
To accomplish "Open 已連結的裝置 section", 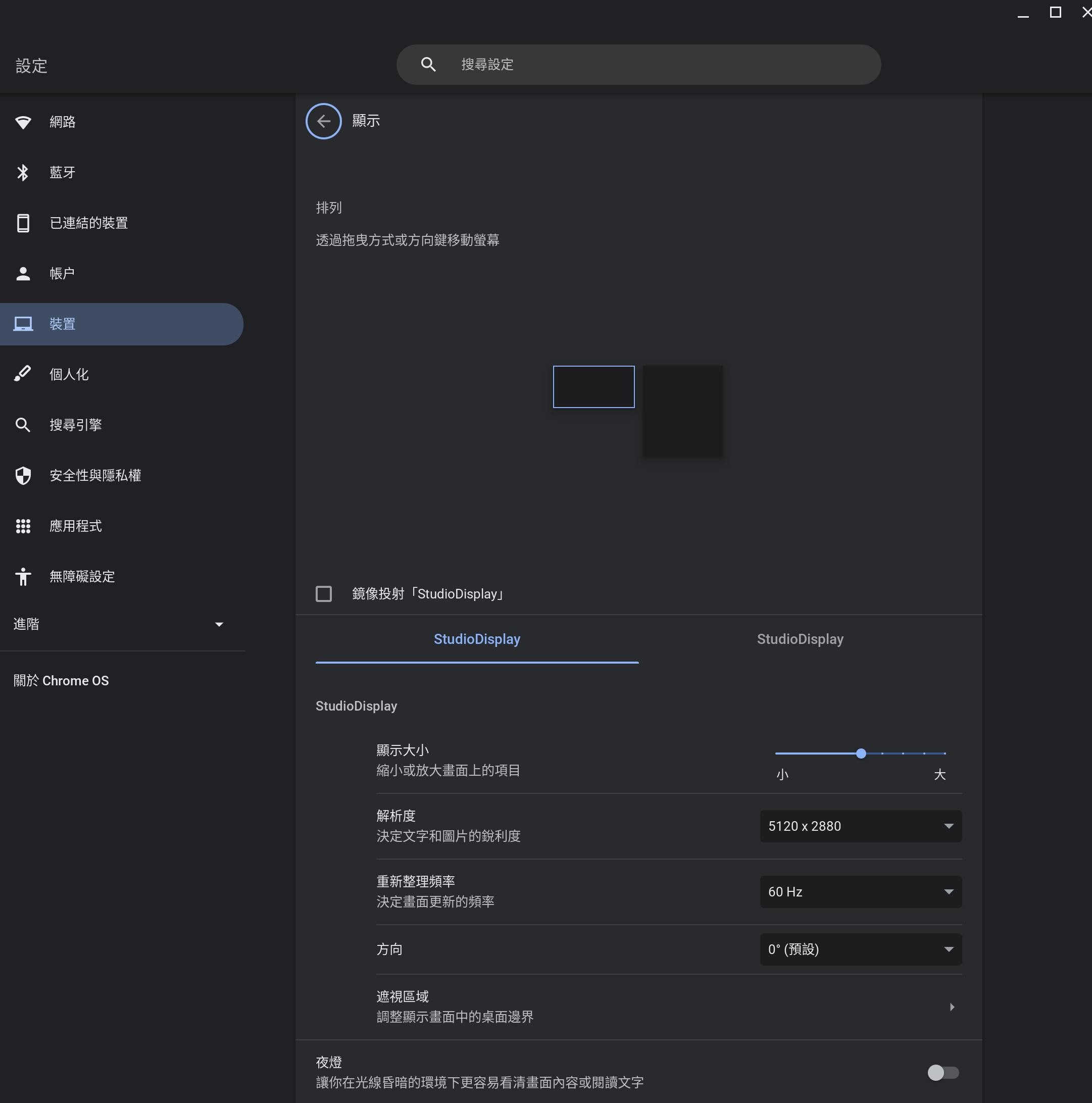I will (122, 223).
